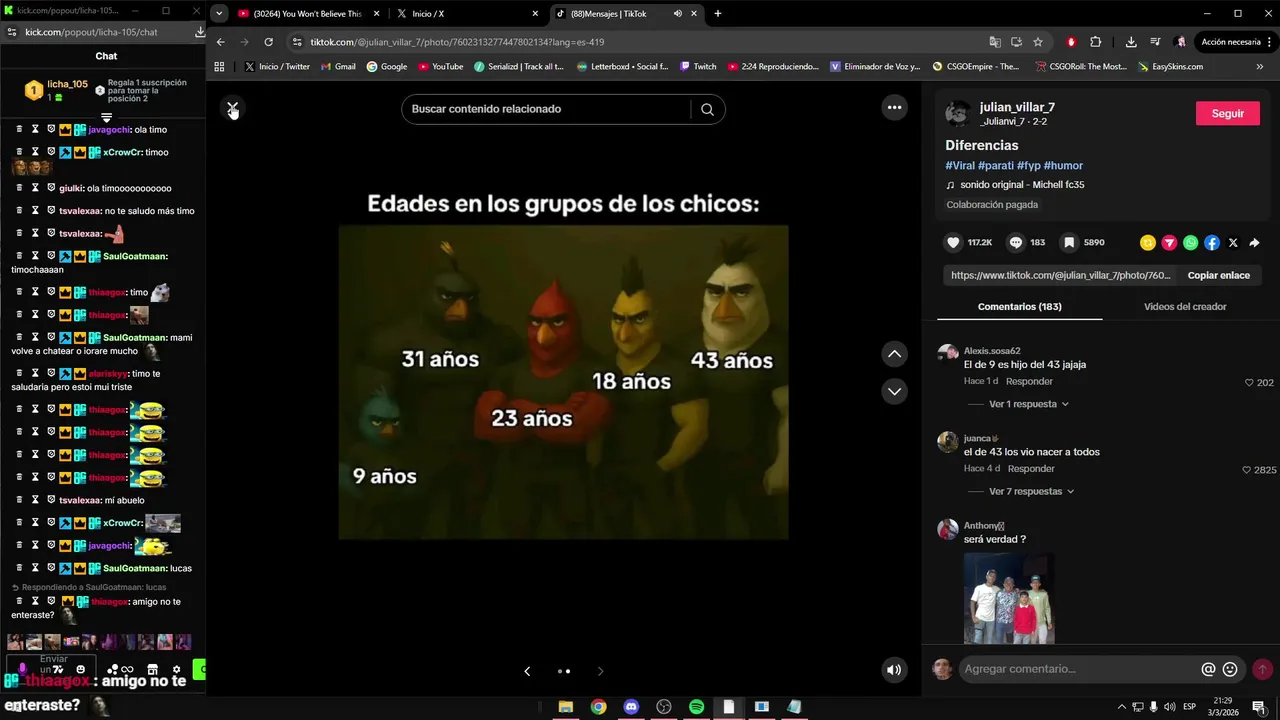Open Kick chat settings gear

tap(176, 669)
